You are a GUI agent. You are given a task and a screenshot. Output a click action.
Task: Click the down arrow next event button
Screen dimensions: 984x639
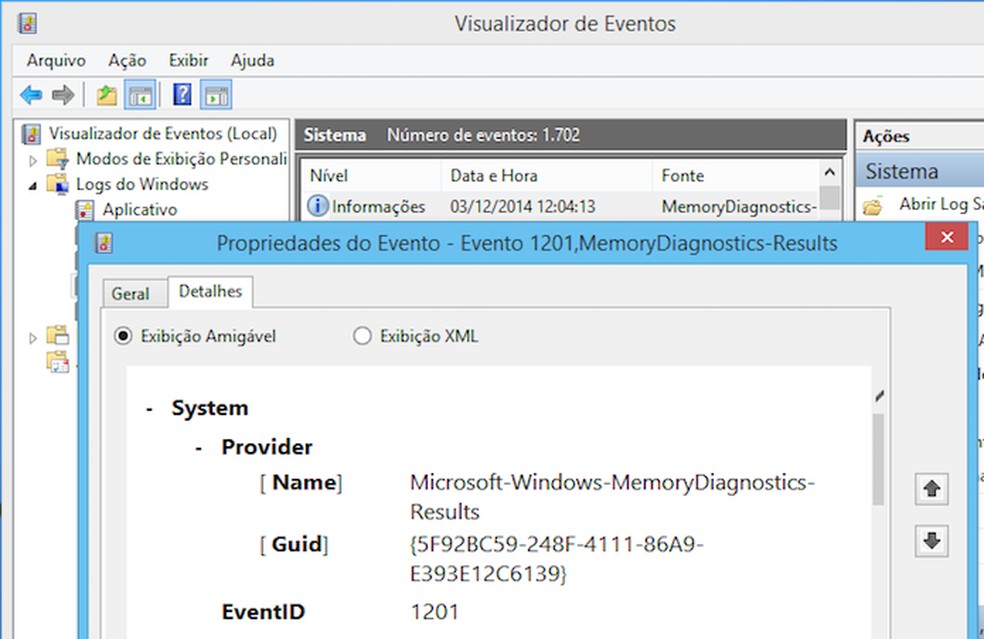(932, 541)
